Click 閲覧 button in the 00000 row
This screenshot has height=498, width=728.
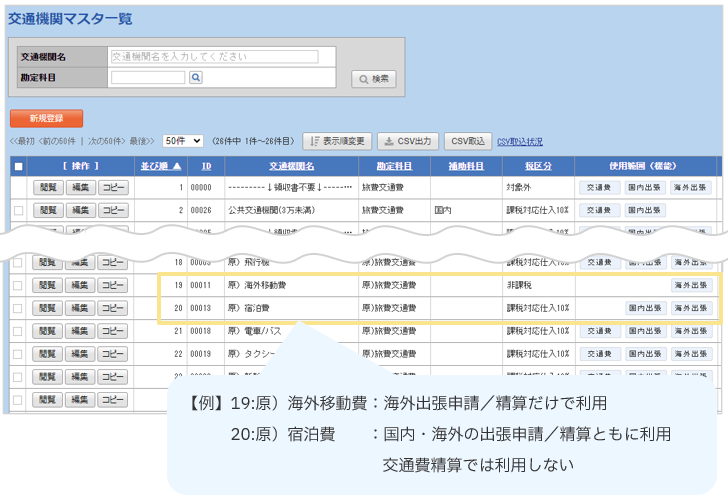click(x=47, y=187)
